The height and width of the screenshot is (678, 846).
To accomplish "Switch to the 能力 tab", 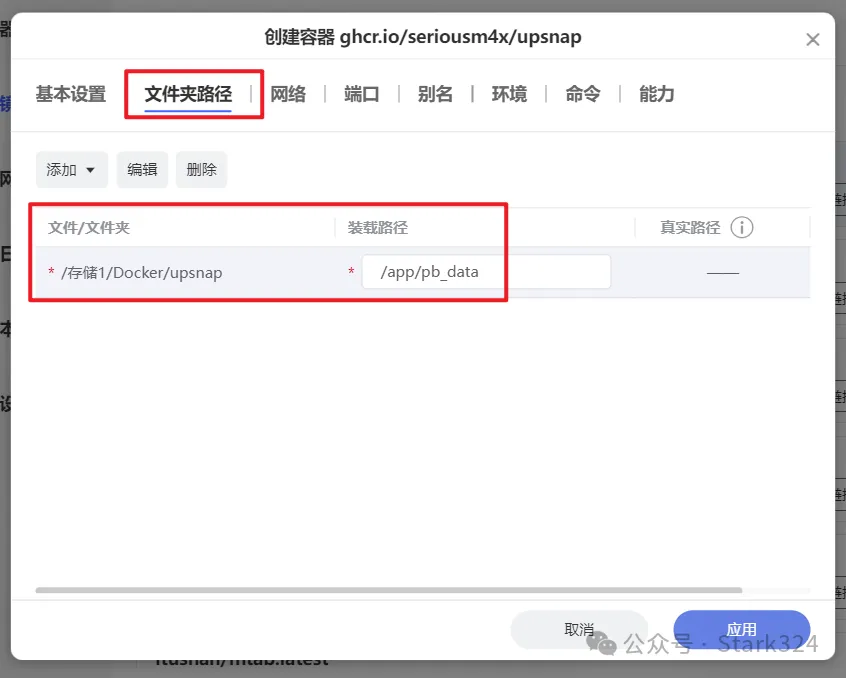I will pos(657,94).
